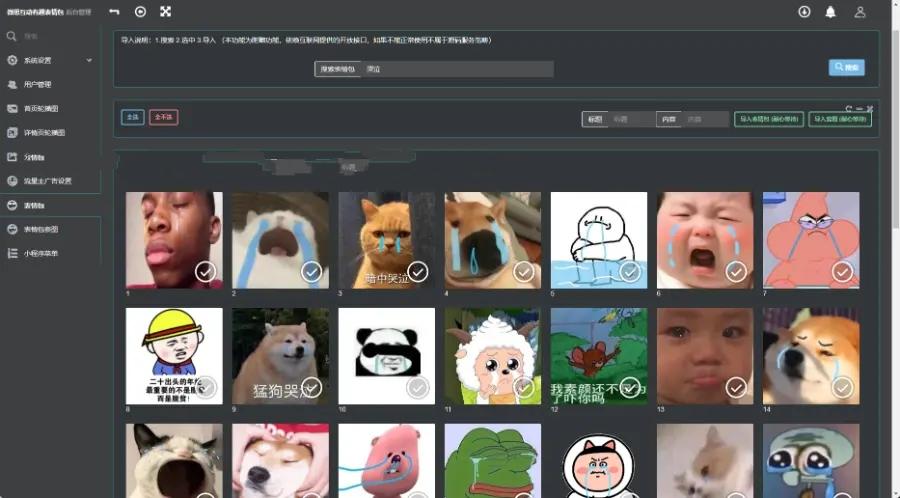This screenshot has height=498, width=900.
Task: Click the screaming grey cat thumbnail
Action: point(174,461)
